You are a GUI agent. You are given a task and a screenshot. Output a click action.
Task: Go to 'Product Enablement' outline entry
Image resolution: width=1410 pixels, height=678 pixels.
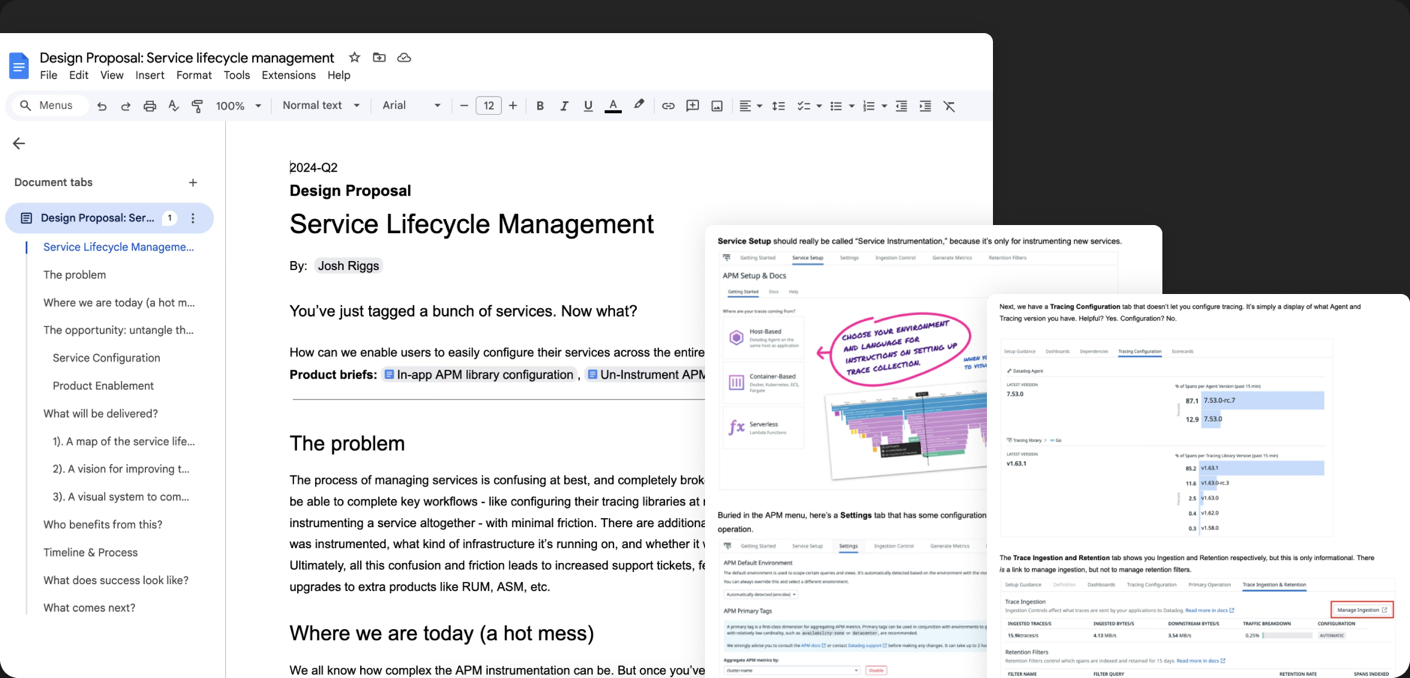103,386
